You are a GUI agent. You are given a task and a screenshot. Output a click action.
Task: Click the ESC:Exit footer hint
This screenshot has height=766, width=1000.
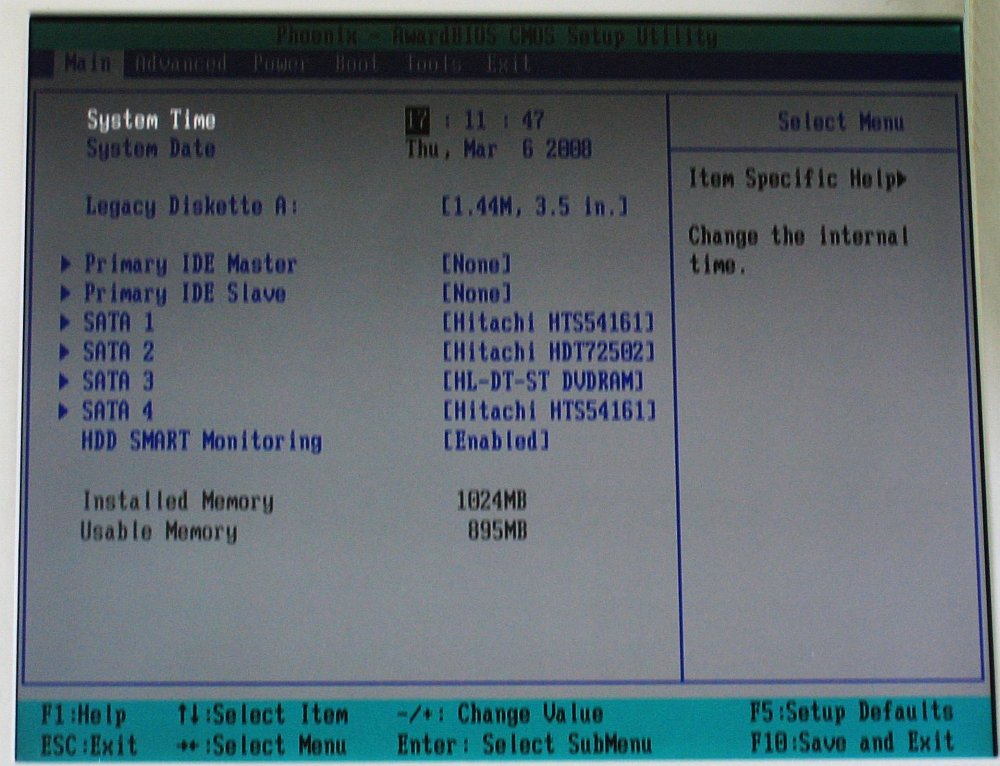(89, 744)
